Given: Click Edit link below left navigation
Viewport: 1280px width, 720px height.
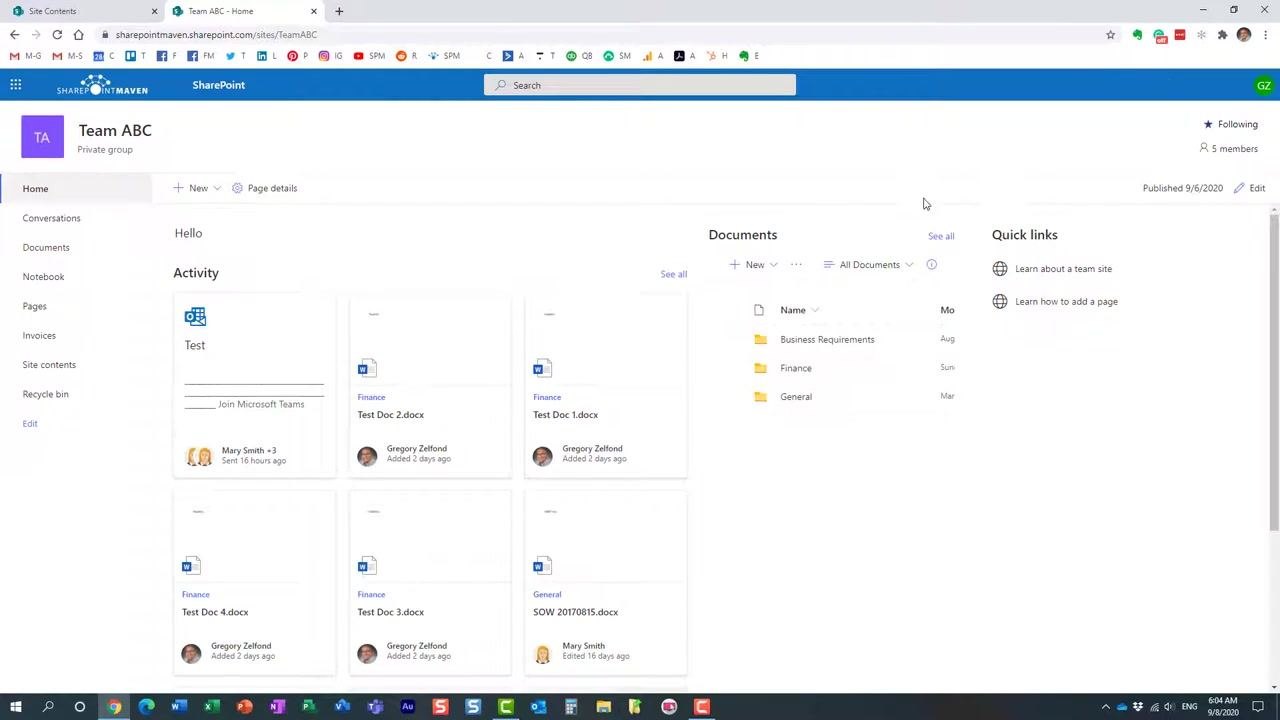Looking at the screenshot, I should coord(30,424).
